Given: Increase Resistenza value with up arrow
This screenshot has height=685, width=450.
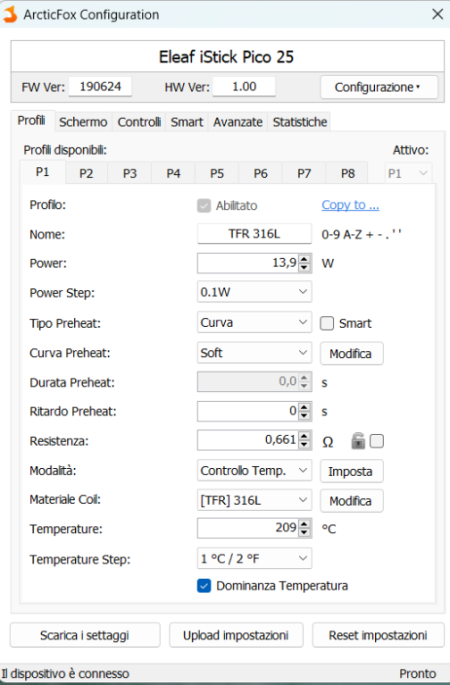Looking at the screenshot, I should coord(304,436).
